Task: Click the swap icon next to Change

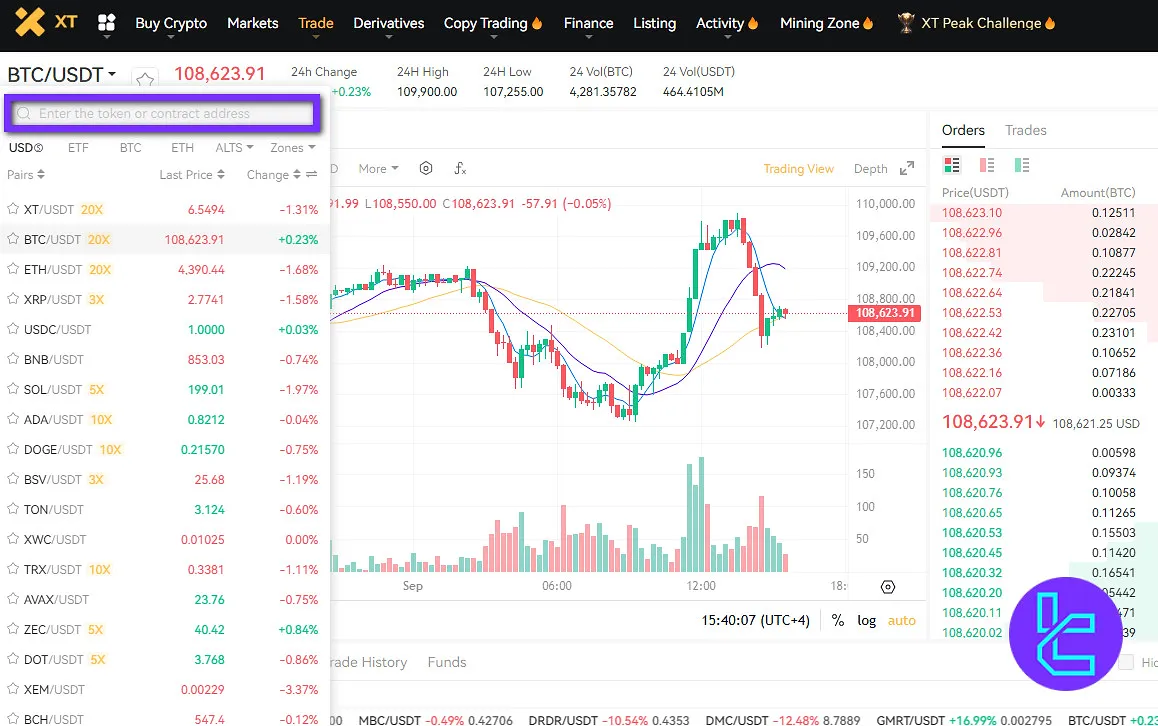Action: 312,174
